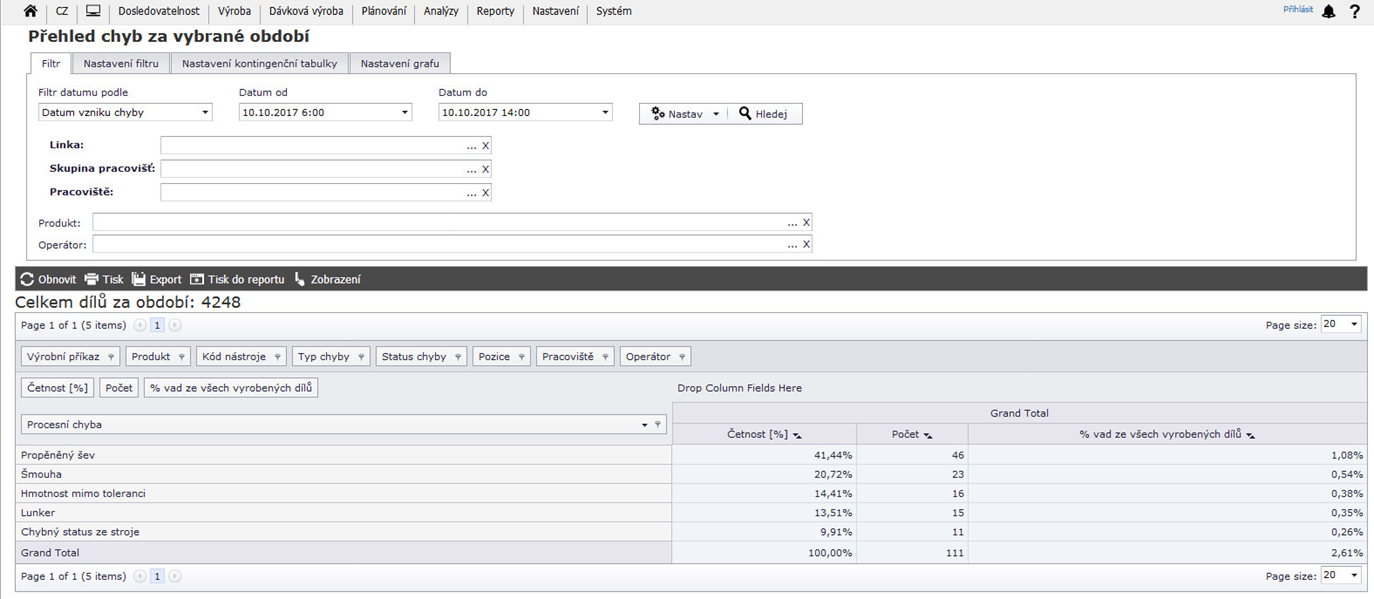Export data using the Export icon
This screenshot has height=599, width=1374.
click(x=139, y=280)
